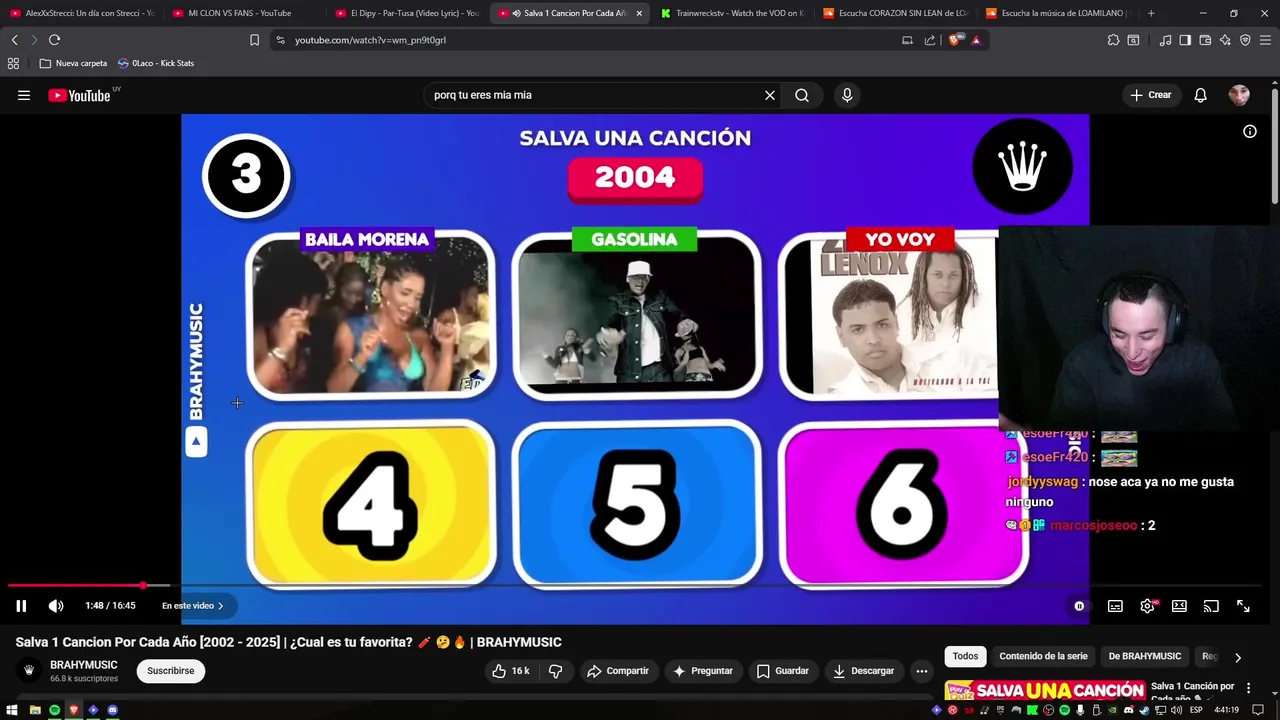Open the browser main menu
The image size is (1280, 720).
click(x=1265, y=40)
